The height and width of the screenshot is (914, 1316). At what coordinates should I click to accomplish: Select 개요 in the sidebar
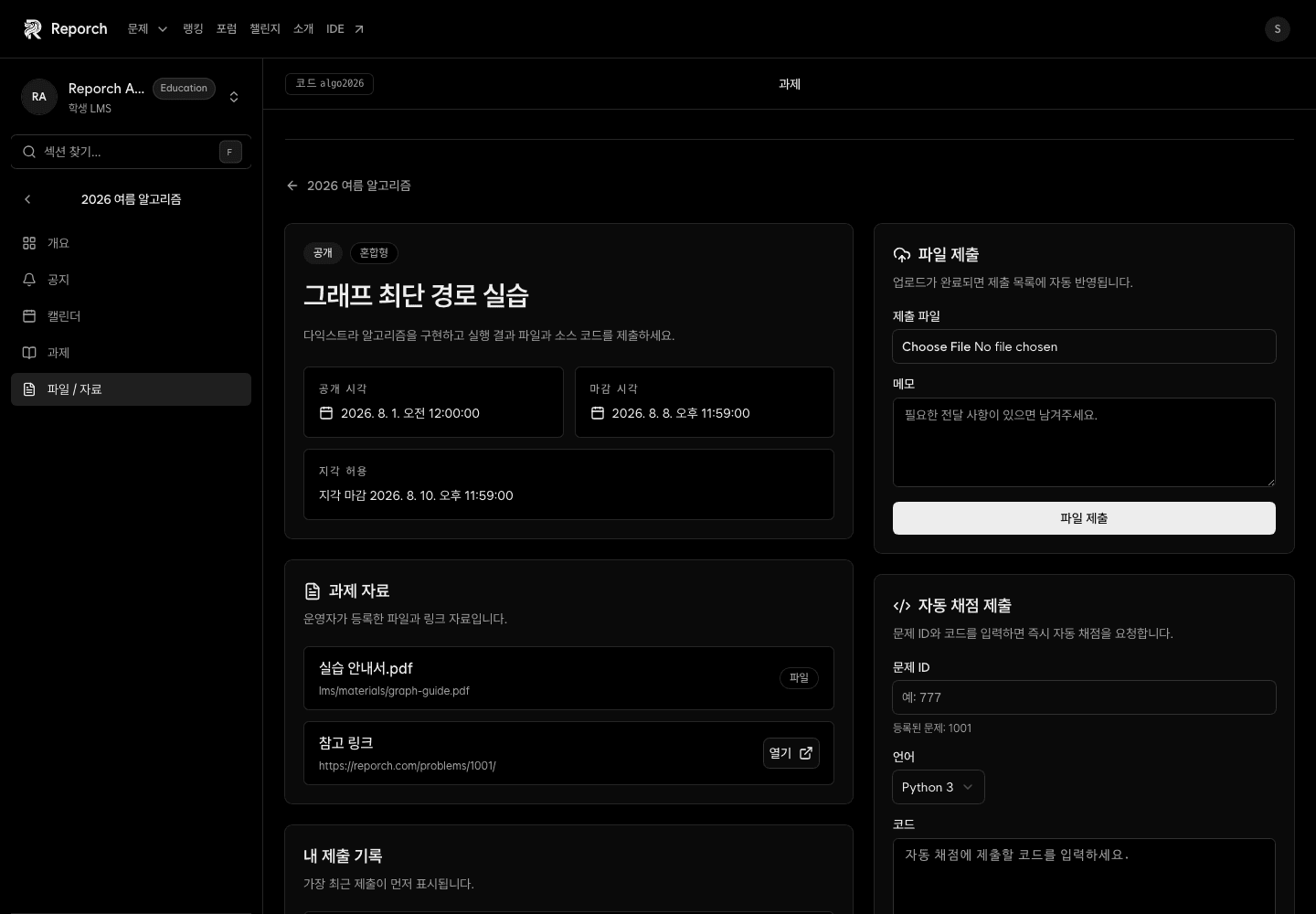pos(131,243)
